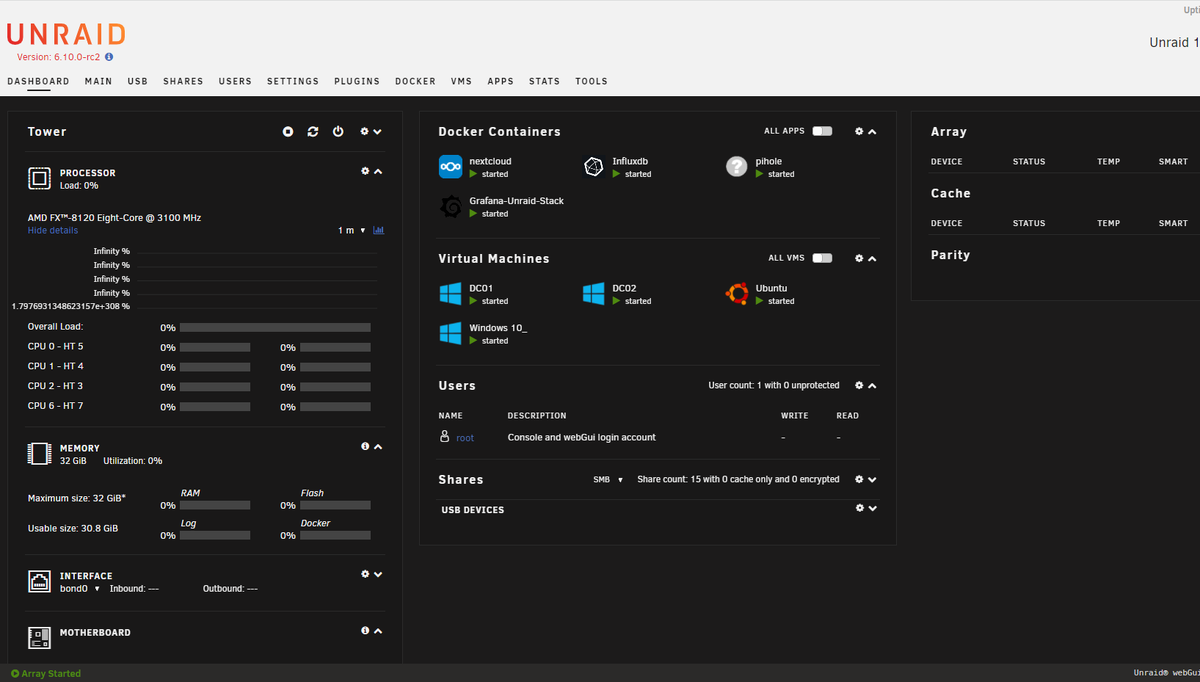Click the AMD FX-8120 Eight-Core text

[x=115, y=218]
